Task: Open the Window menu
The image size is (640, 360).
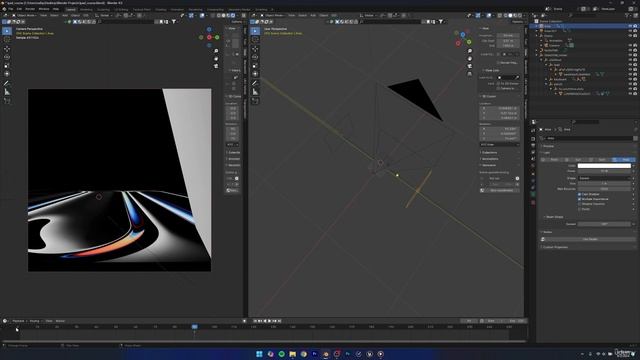Action: [44, 9]
